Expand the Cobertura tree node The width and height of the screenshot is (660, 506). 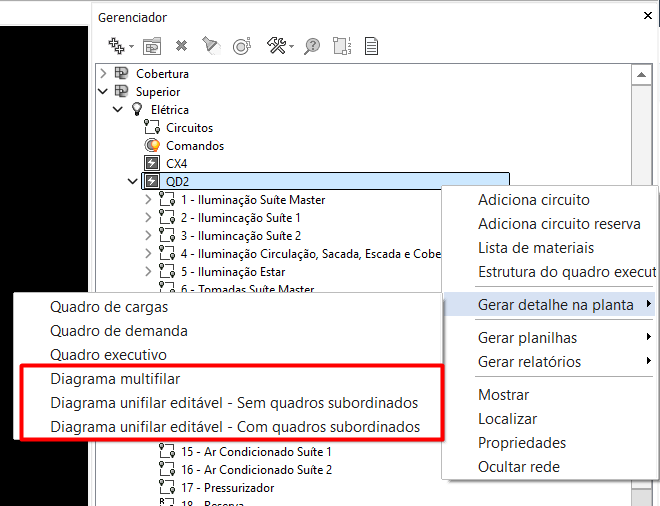[103, 73]
